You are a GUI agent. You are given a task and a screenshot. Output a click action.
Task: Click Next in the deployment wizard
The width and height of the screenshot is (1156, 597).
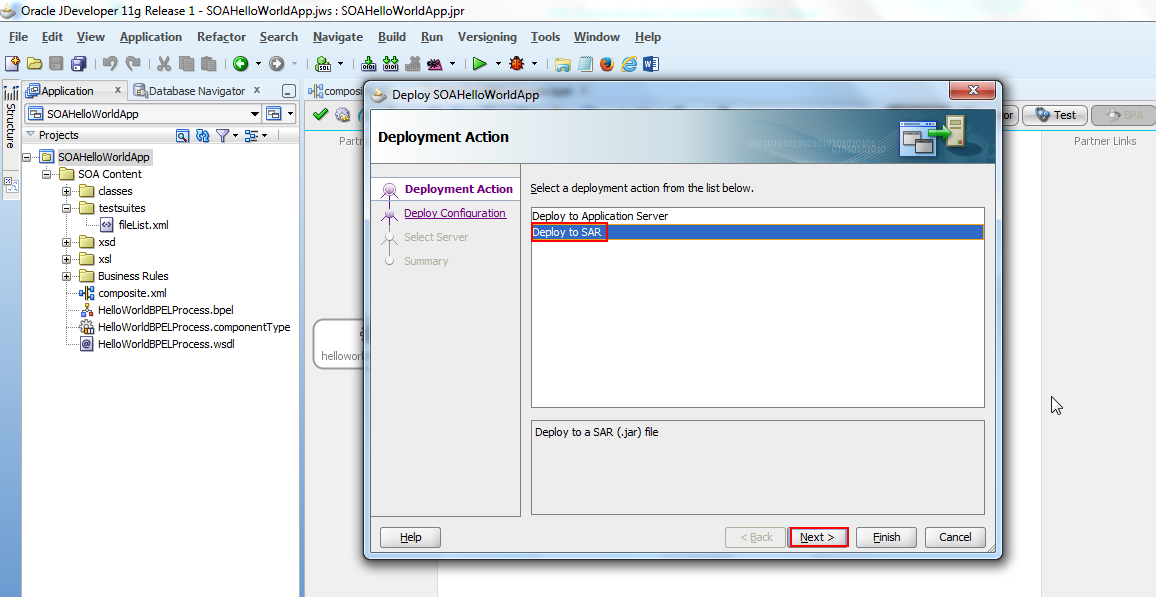(817, 537)
